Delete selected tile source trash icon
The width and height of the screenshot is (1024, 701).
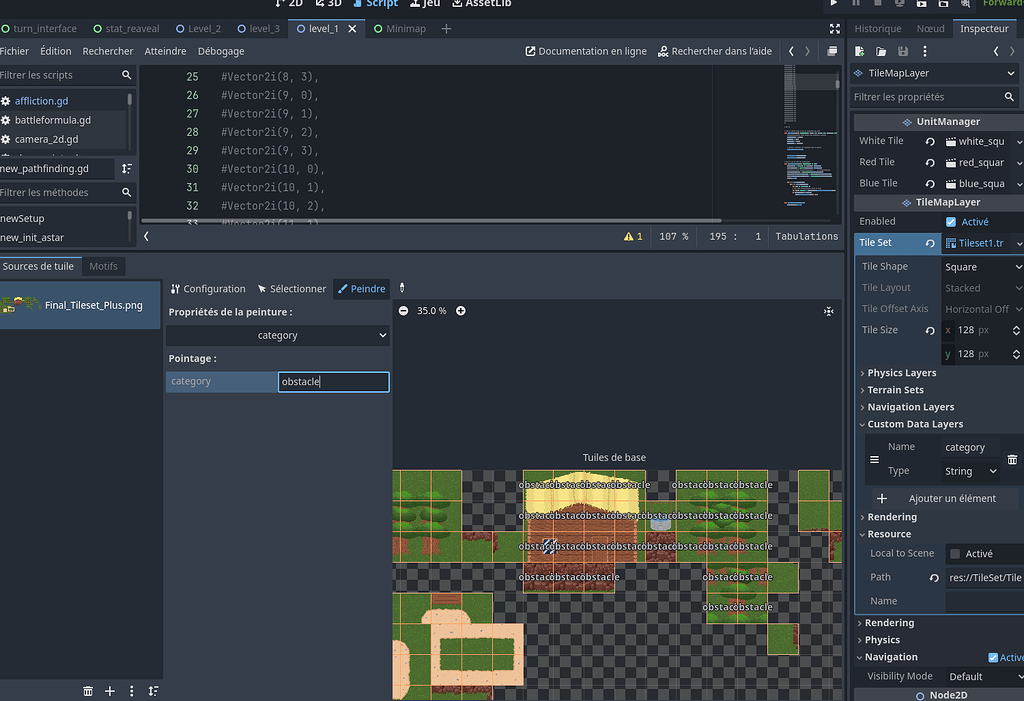pos(88,691)
